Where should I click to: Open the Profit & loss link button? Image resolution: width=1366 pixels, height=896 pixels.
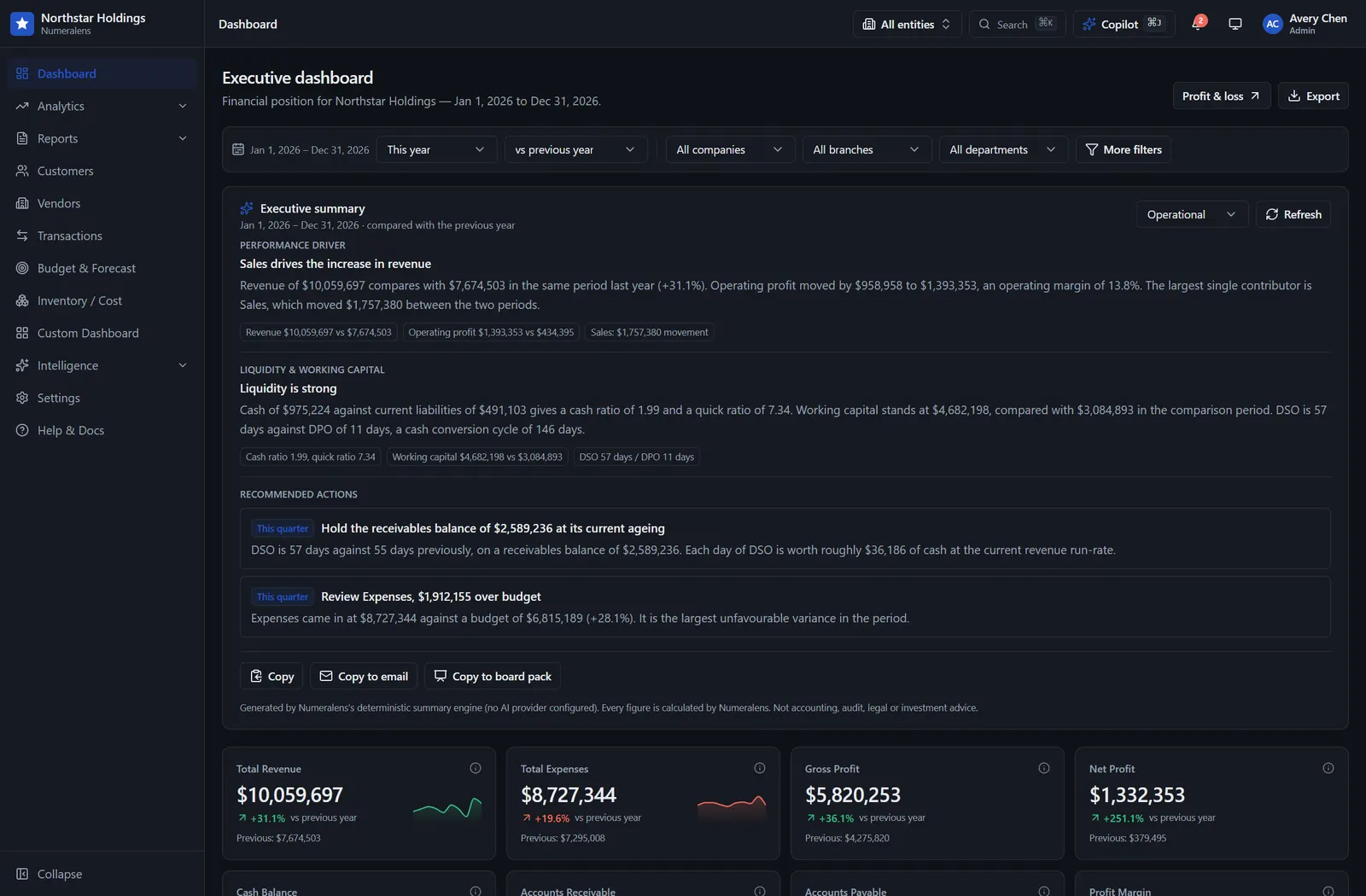pos(1221,96)
